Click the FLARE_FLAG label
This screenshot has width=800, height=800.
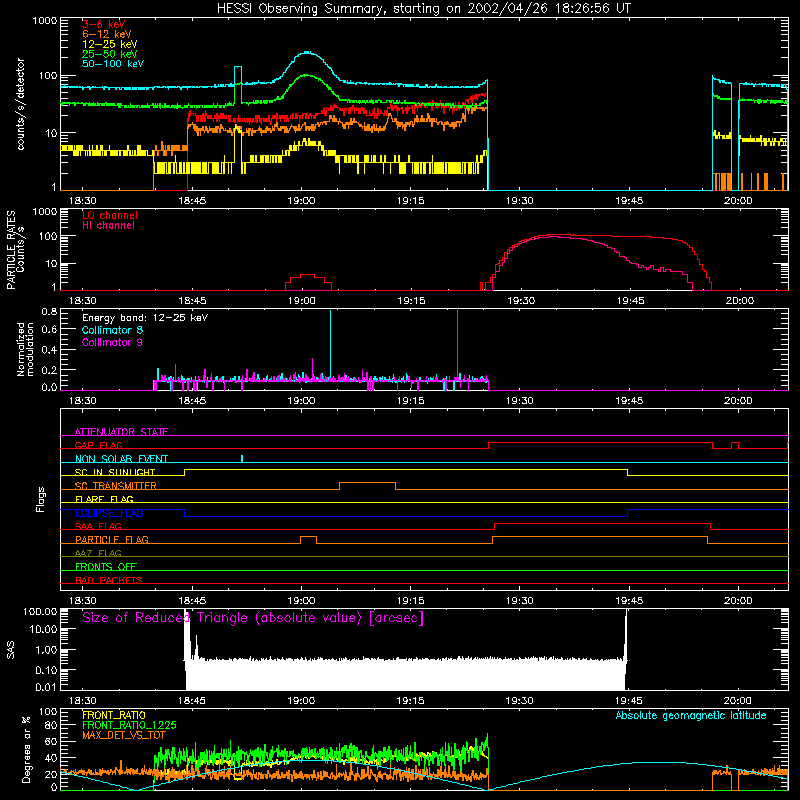coord(104,499)
